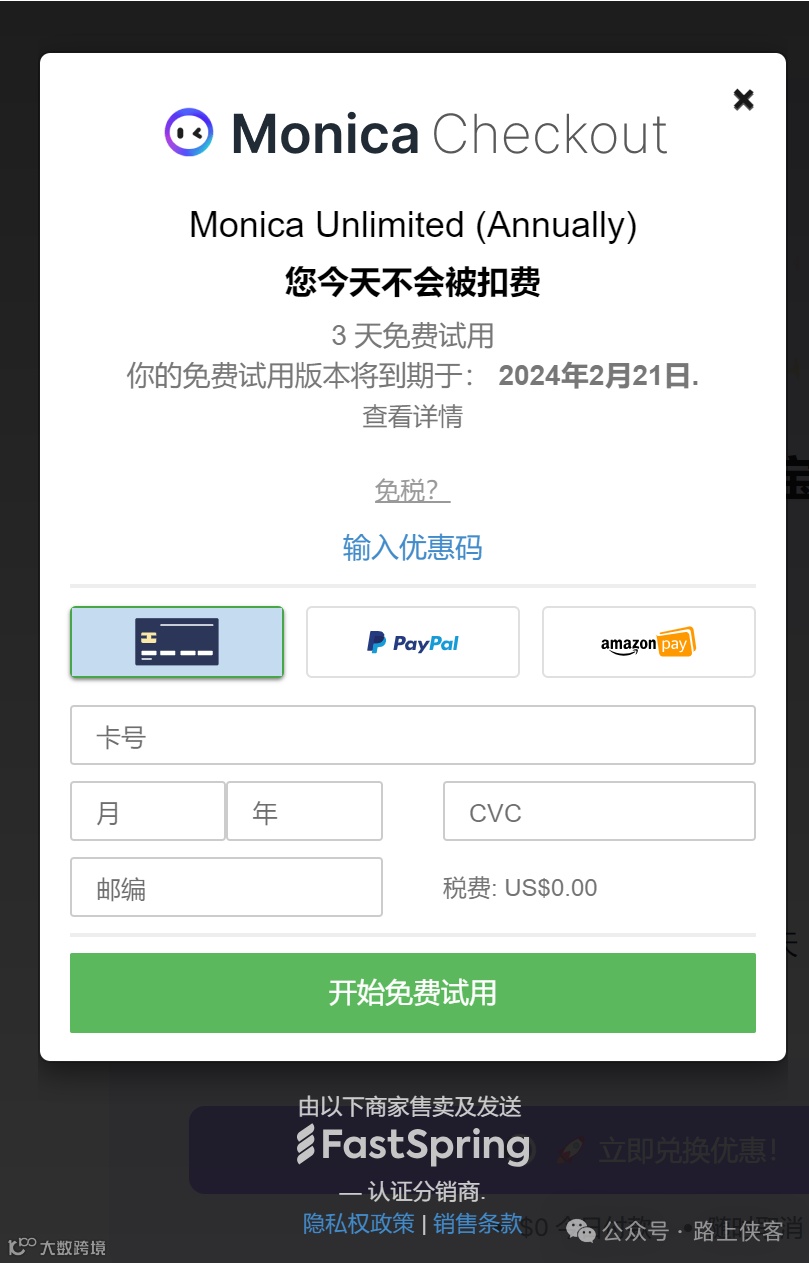
Task: Open the 隐私权政策 privacy policy link
Action: [x=359, y=1223]
